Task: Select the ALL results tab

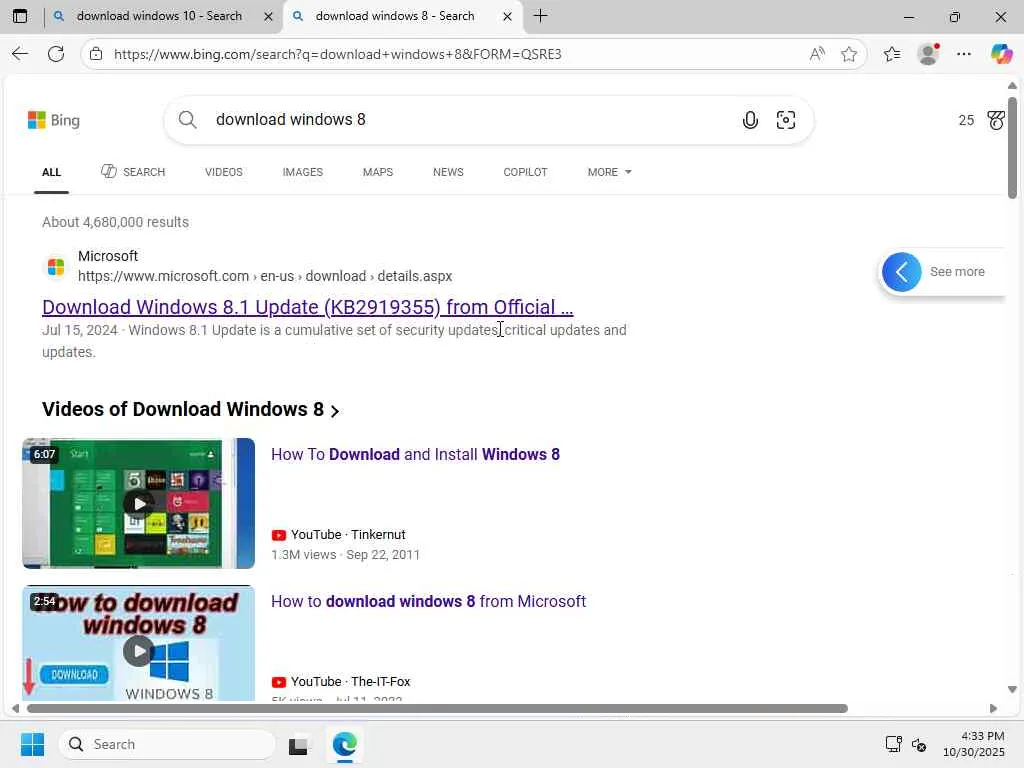Action: (52, 172)
